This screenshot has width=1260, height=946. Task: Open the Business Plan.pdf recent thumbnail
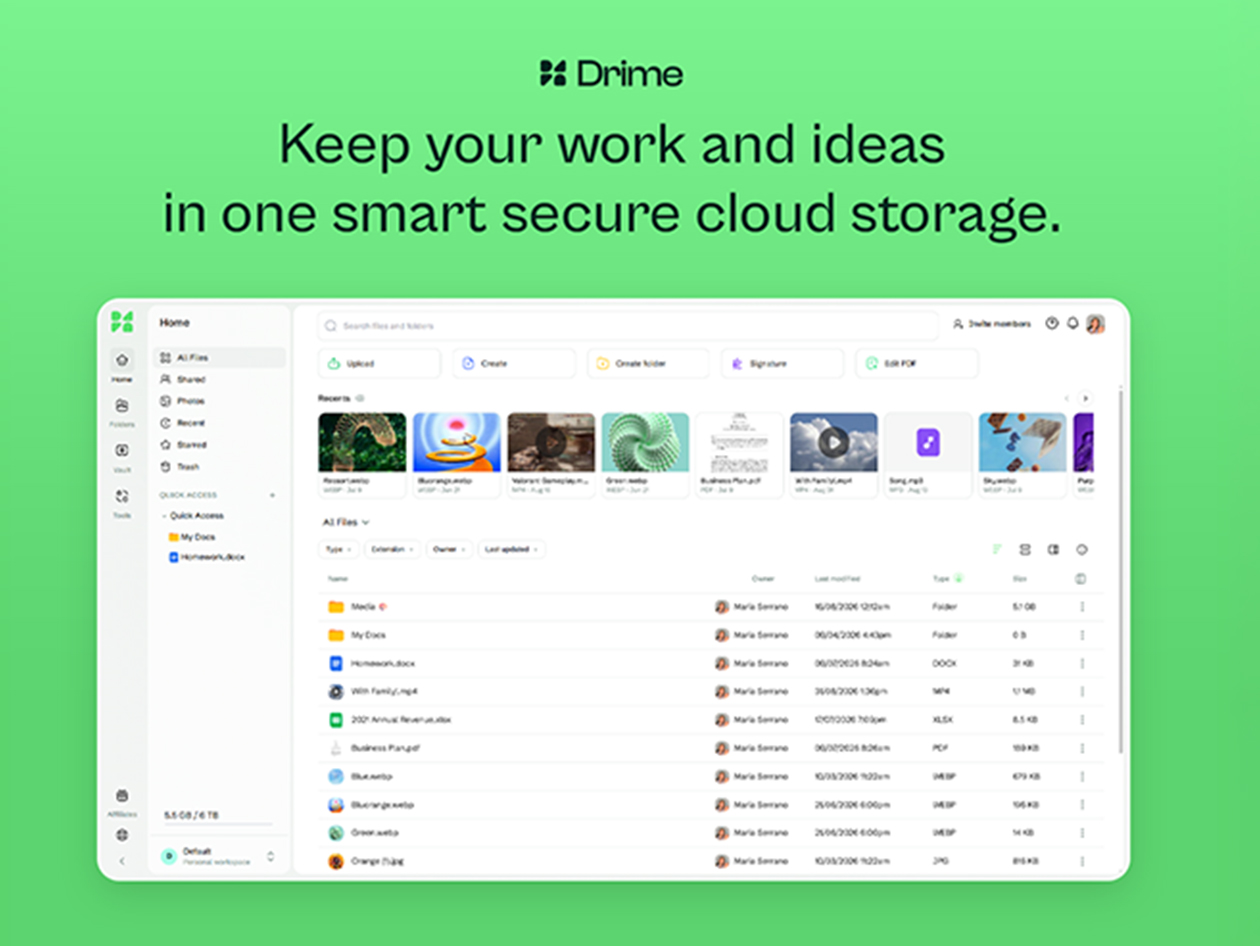(x=739, y=443)
